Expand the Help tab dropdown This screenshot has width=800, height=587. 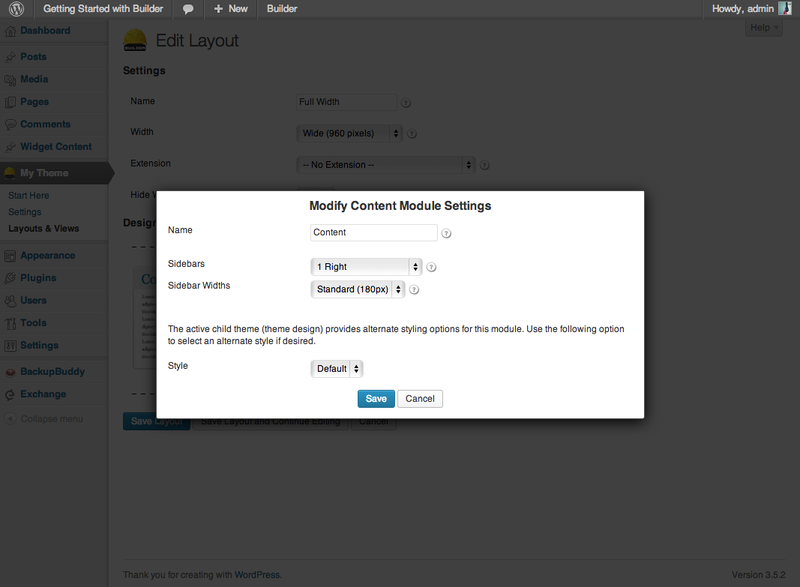click(x=763, y=28)
